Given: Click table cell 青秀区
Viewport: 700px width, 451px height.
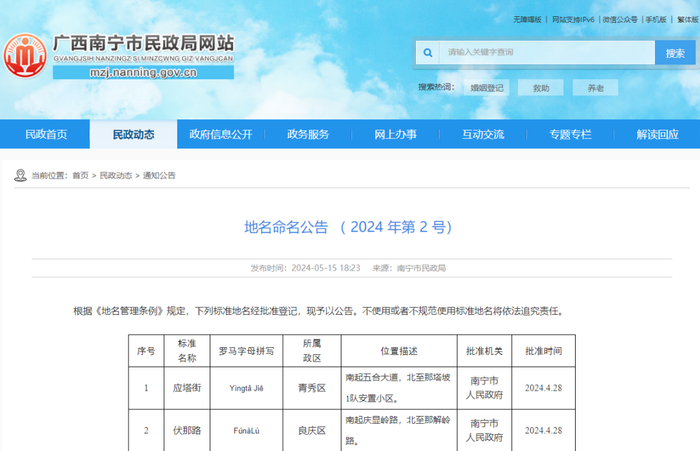Looking at the screenshot, I should [x=312, y=388].
